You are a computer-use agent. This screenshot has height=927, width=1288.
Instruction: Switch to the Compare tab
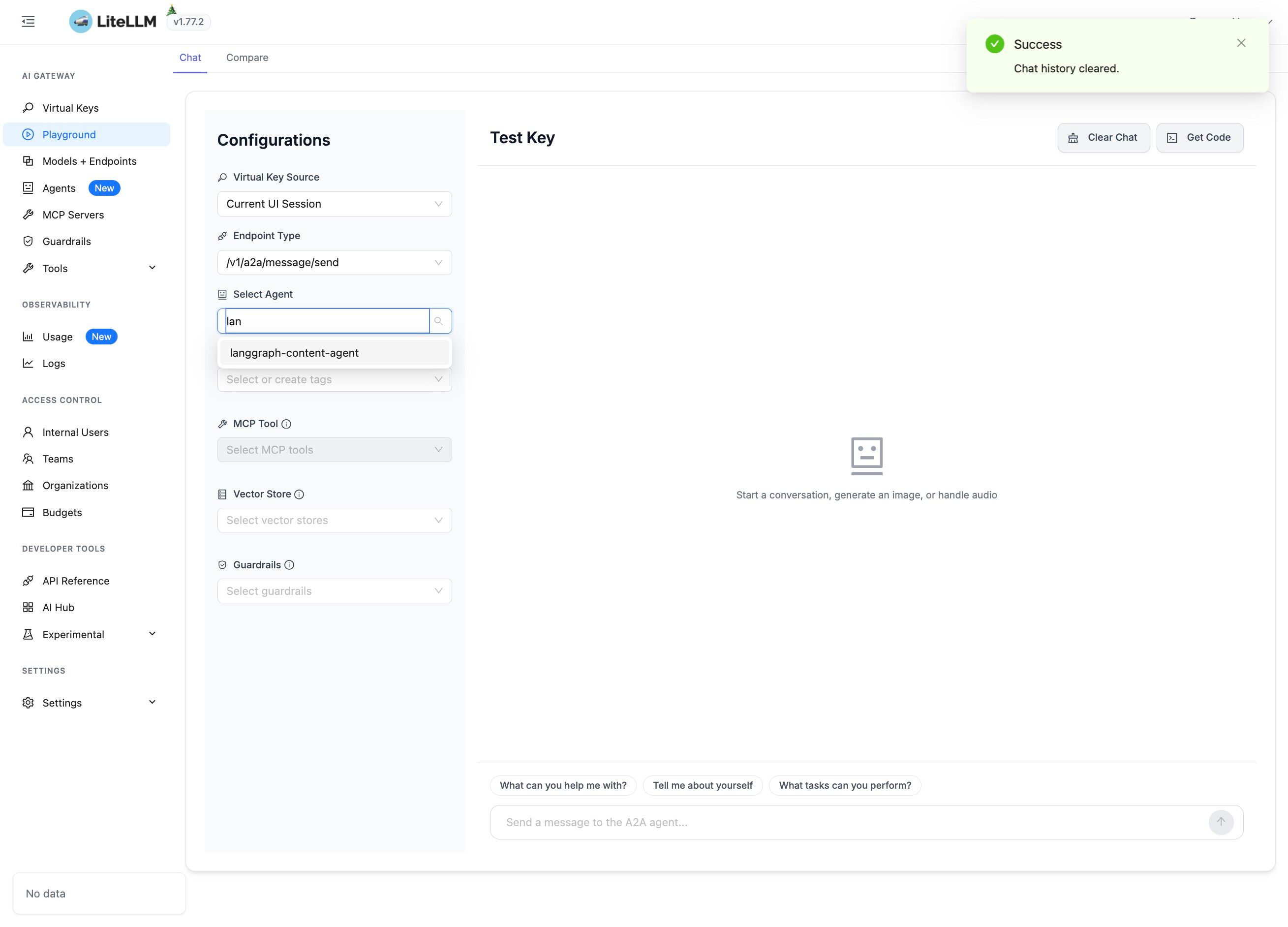247,58
